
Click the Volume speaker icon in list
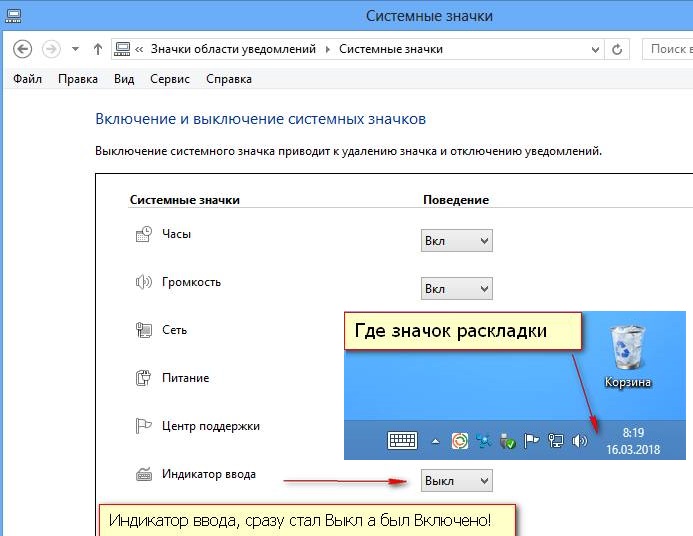click(143, 282)
